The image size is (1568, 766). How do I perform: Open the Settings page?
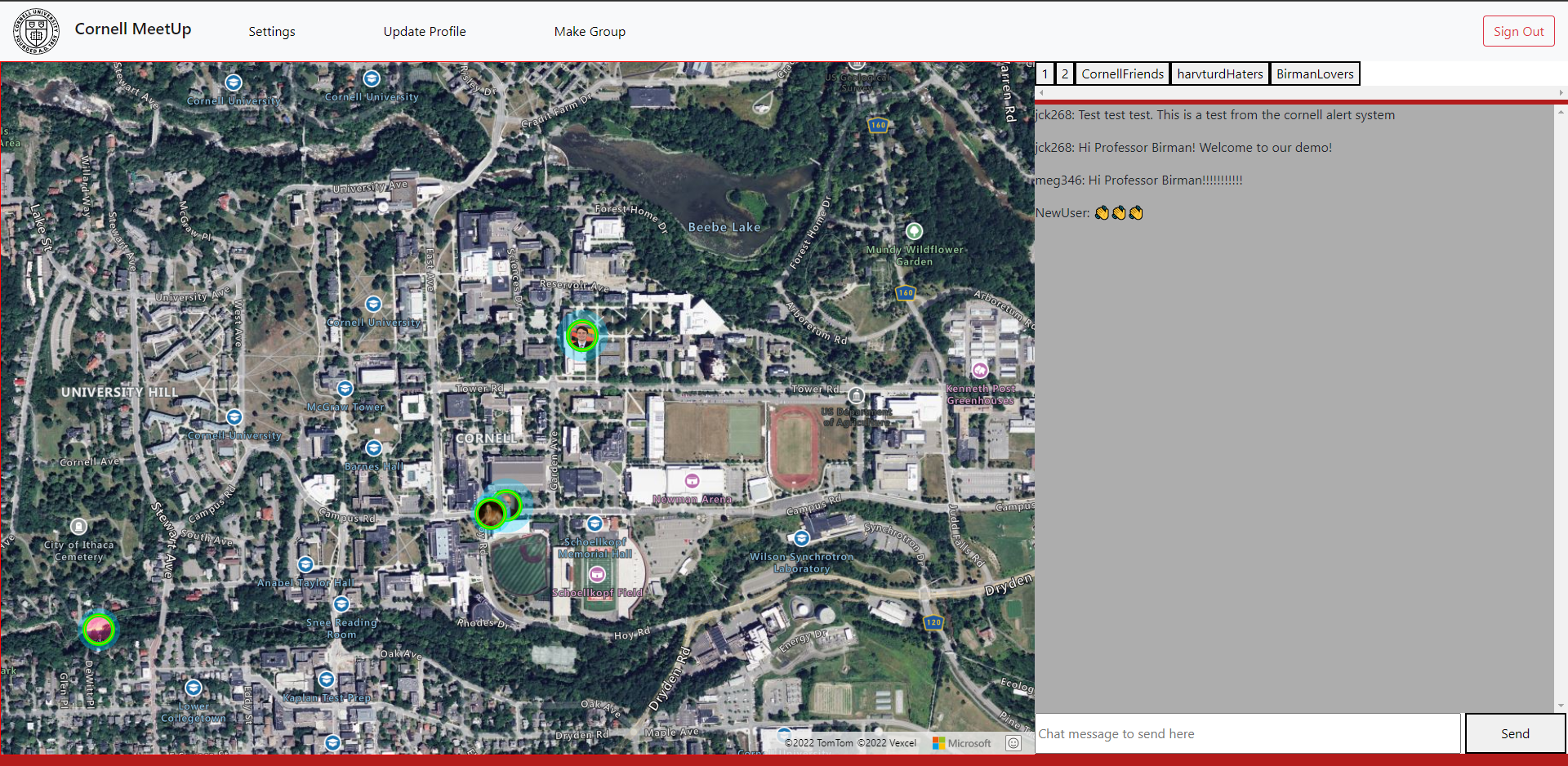click(272, 31)
